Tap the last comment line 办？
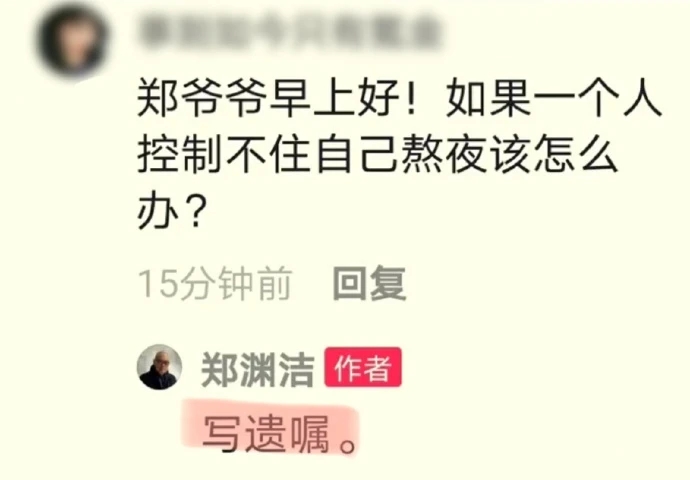The image size is (690, 480). coord(172,210)
